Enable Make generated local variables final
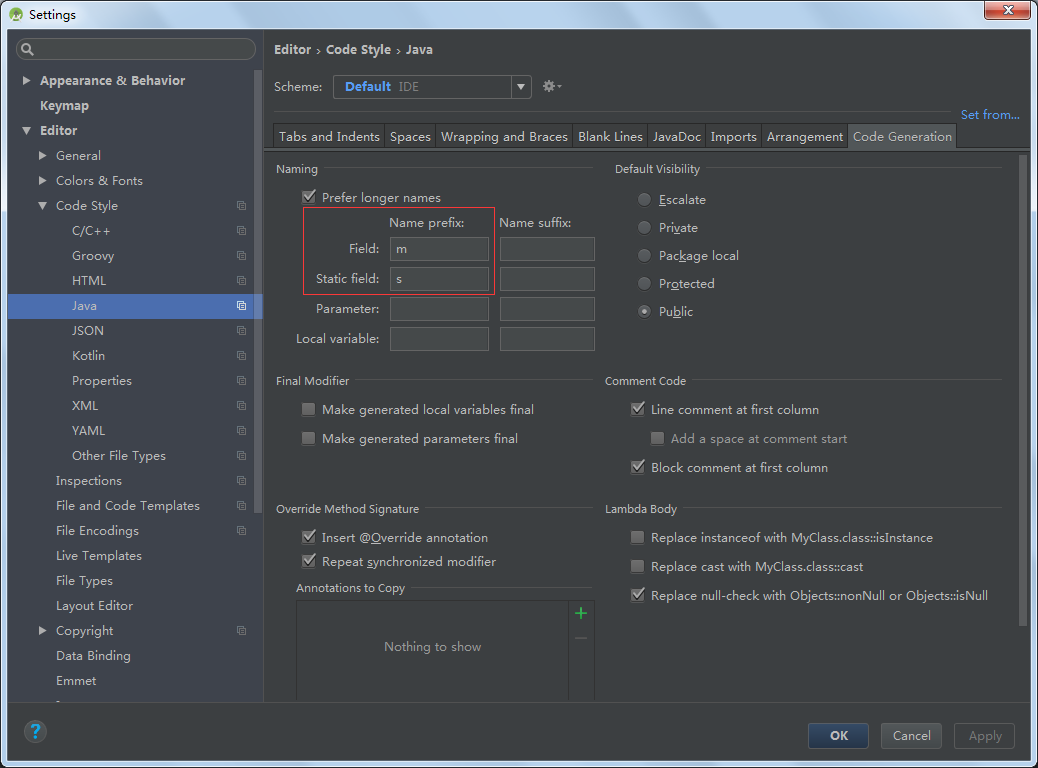The image size is (1038, 768). point(308,409)
